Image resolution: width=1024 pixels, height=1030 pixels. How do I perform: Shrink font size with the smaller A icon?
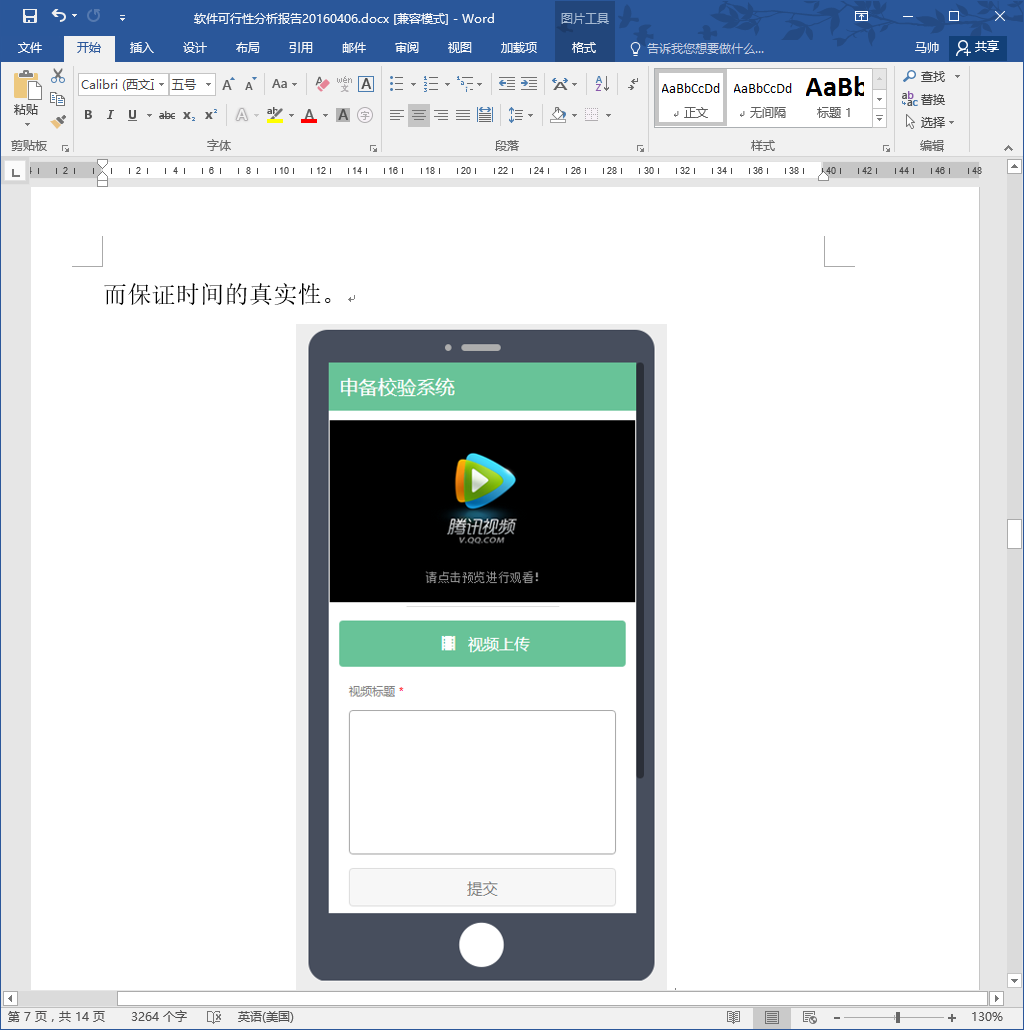(250, 84)
